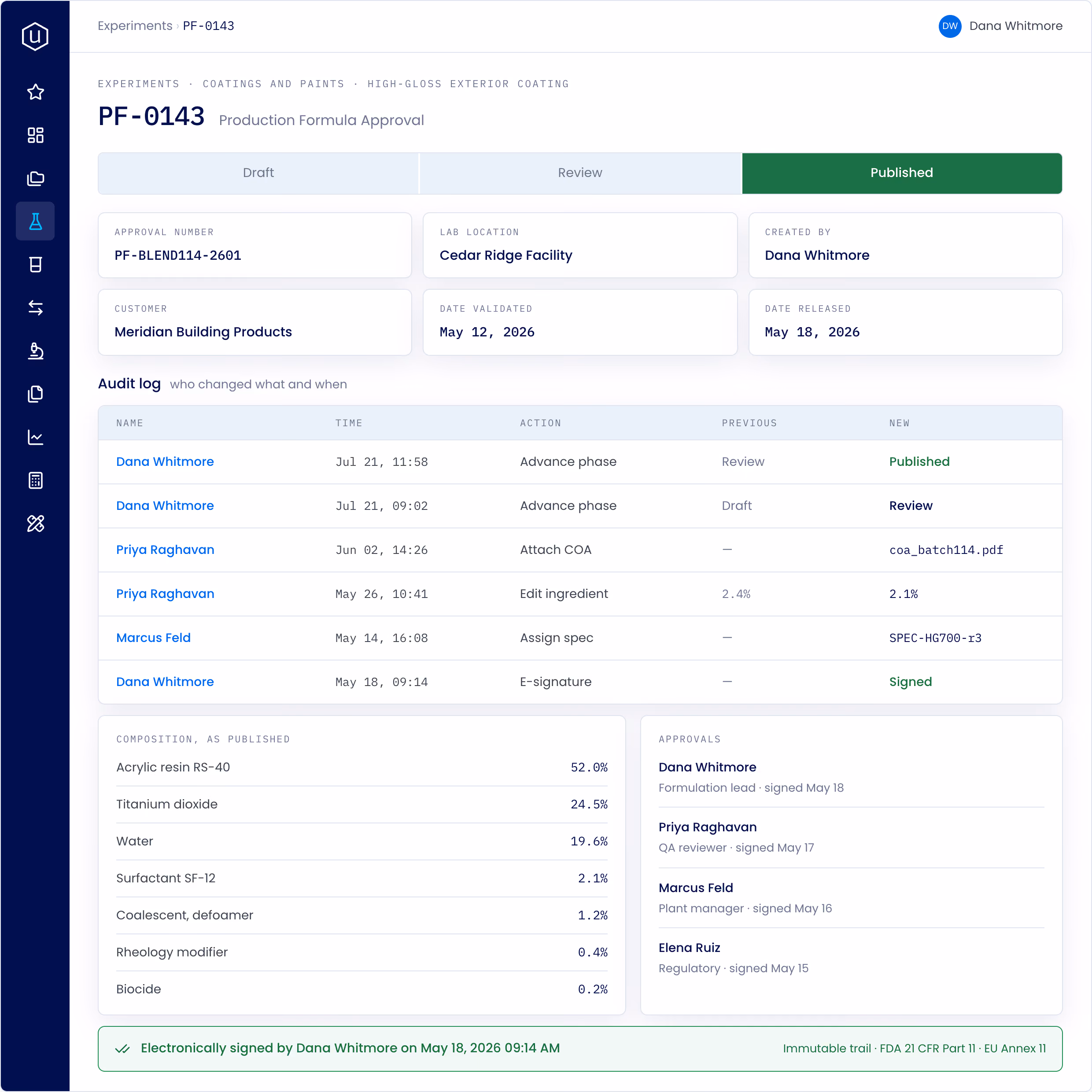Screen dimensions: 1092x1092
Task: Open Marcus Feld link in audit log
Action: (x=153, y=638)
